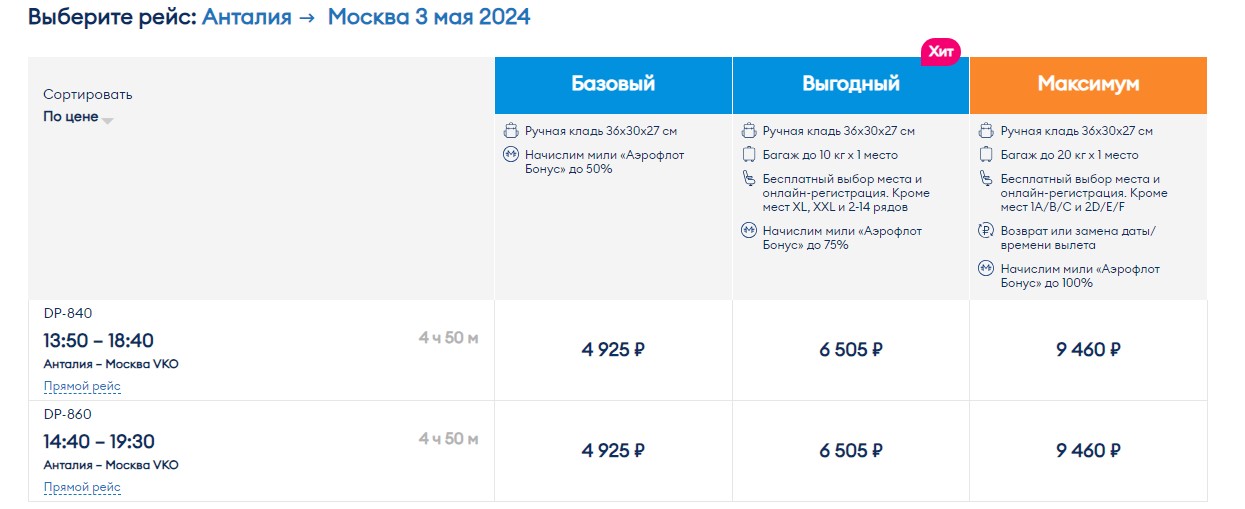Click 20 kg baggage suitcase icon in Максимум

click(x=986, y=155)
